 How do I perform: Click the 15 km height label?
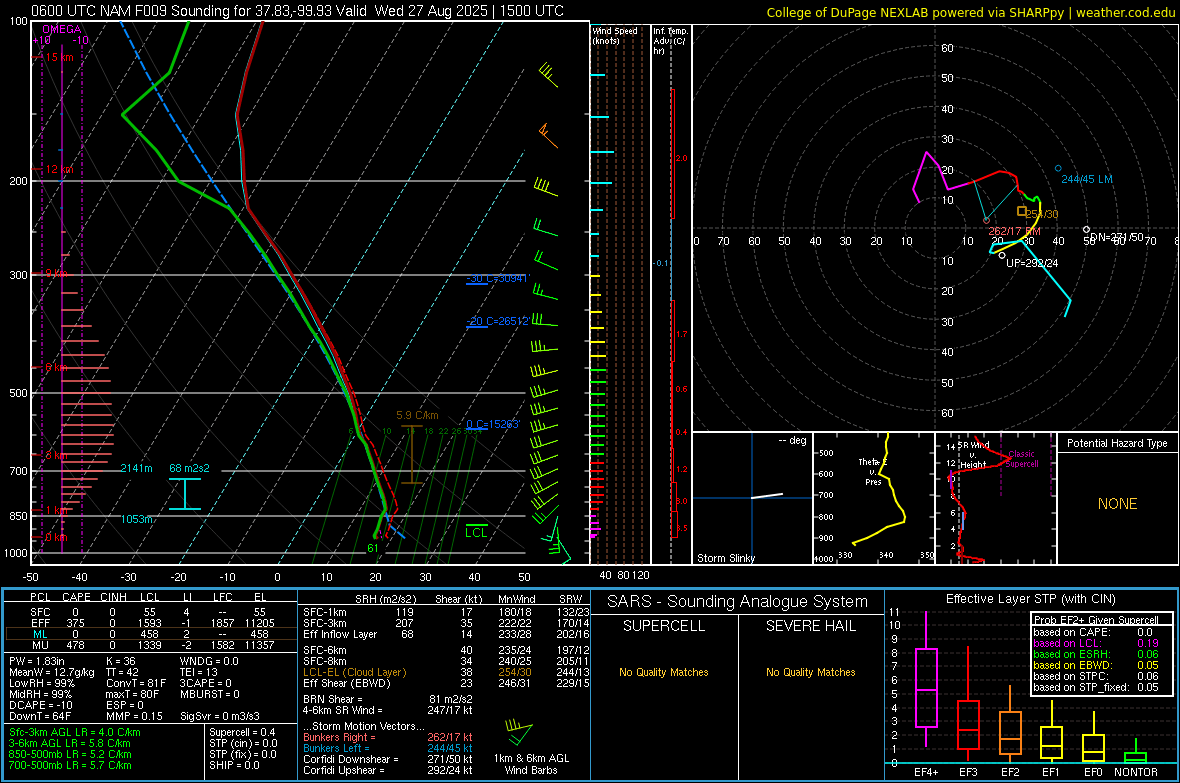pyautogui.click(x=59, y=57)
